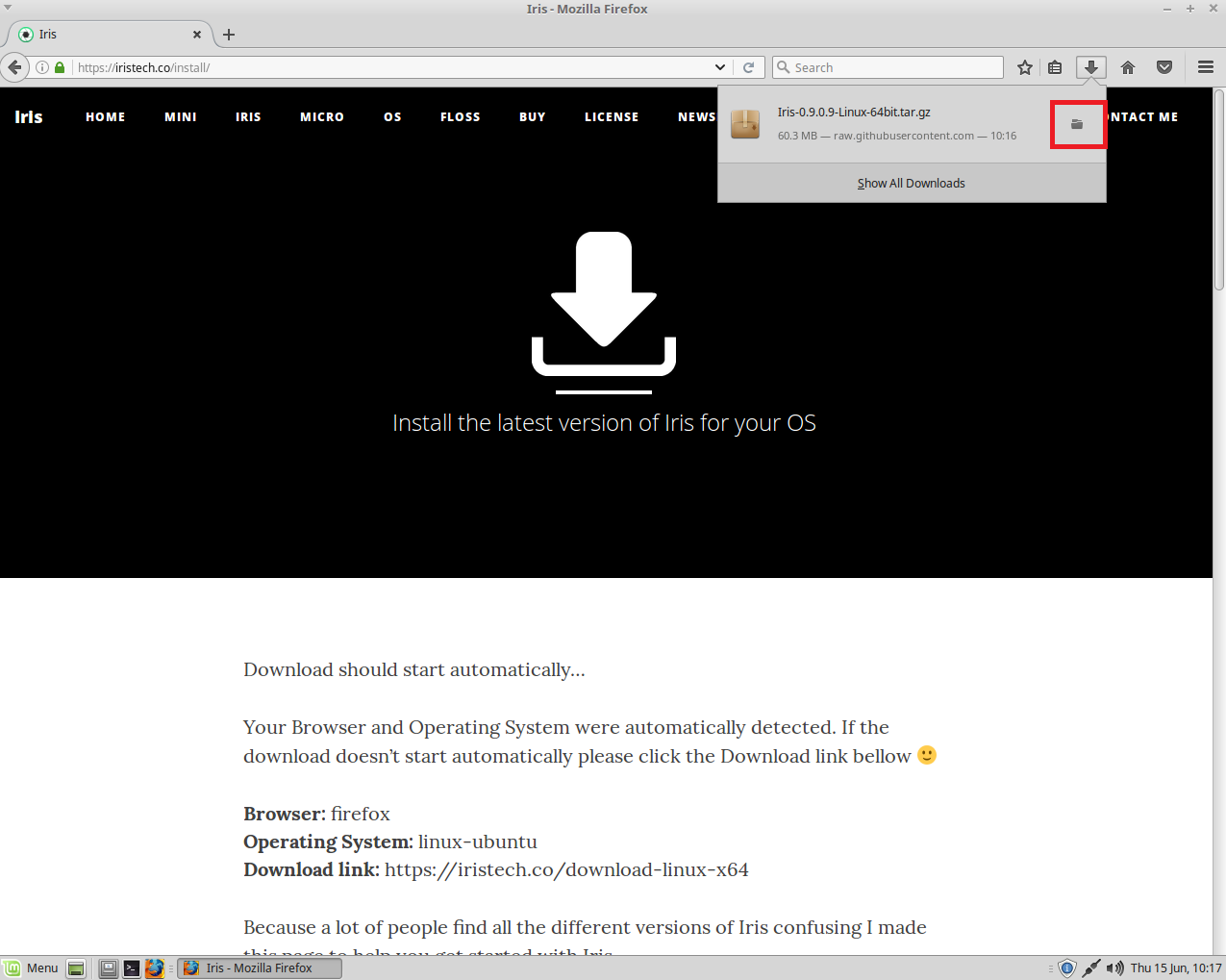Expand the URL bar history dropdown
The image size is (1226, 980).
tap(720, 67)
